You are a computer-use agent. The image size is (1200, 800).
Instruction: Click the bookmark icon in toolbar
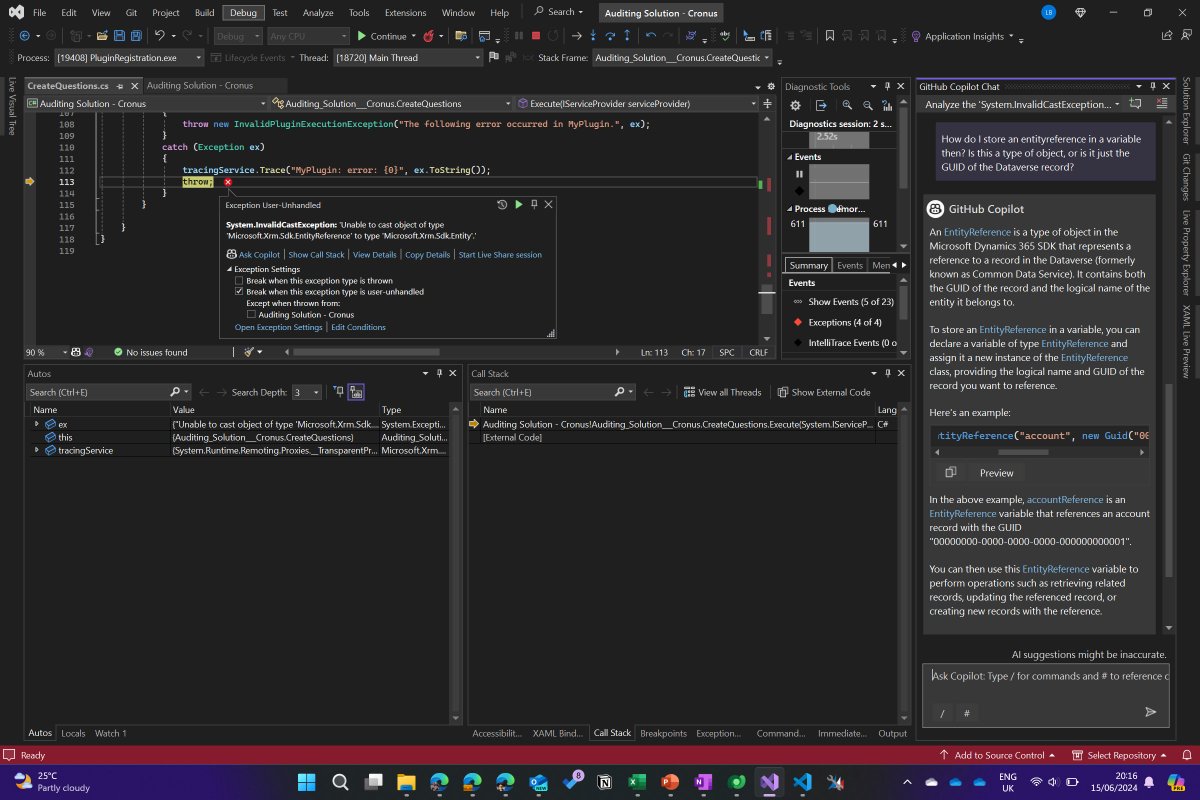click(x=830, y=36)
